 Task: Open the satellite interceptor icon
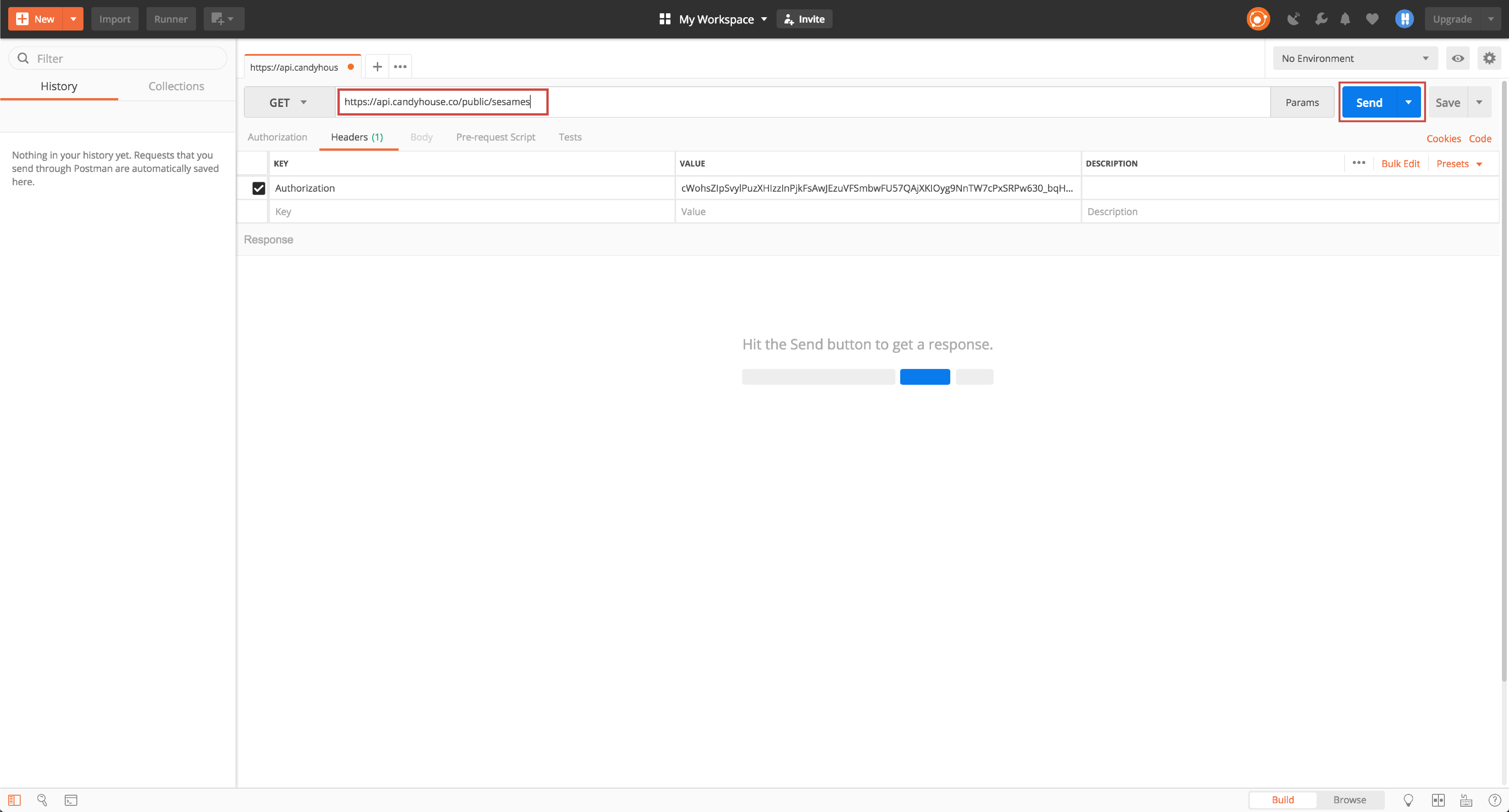(1293, 19)
